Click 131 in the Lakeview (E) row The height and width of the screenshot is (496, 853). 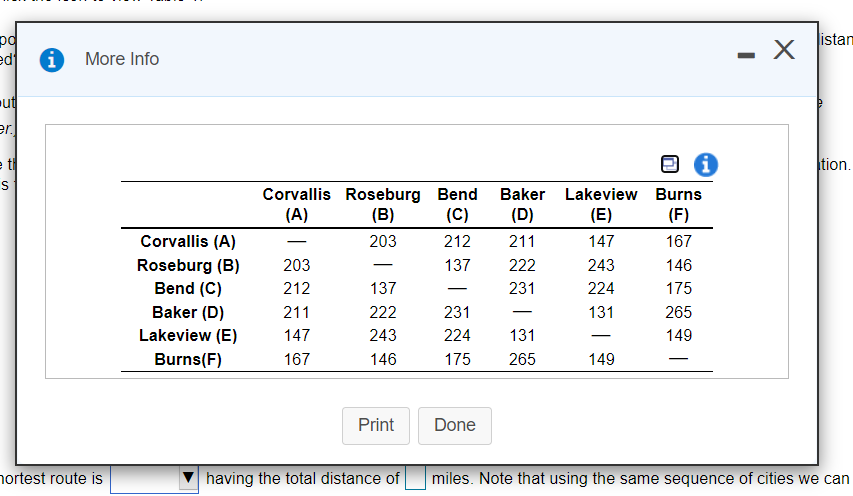[522, 336]
